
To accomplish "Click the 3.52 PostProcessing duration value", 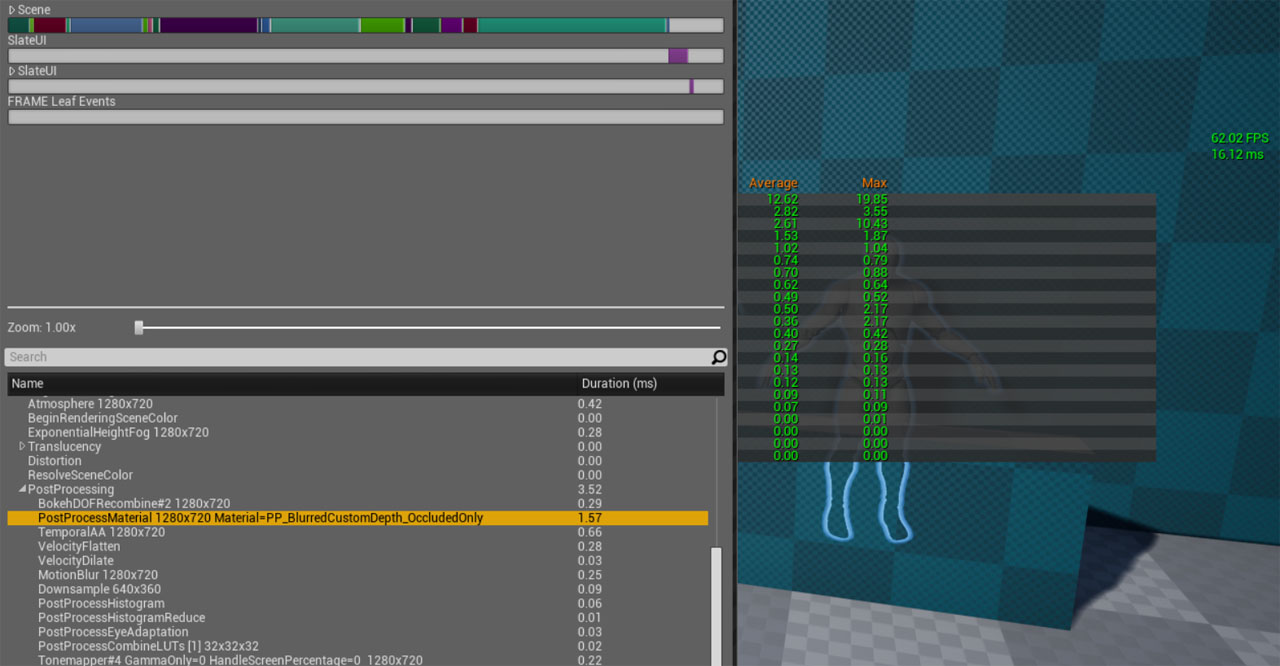I will point(589,490).
